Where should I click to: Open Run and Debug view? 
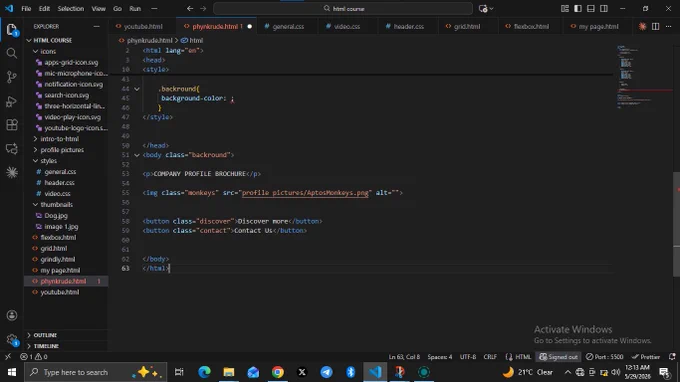[x=12, y=101]
